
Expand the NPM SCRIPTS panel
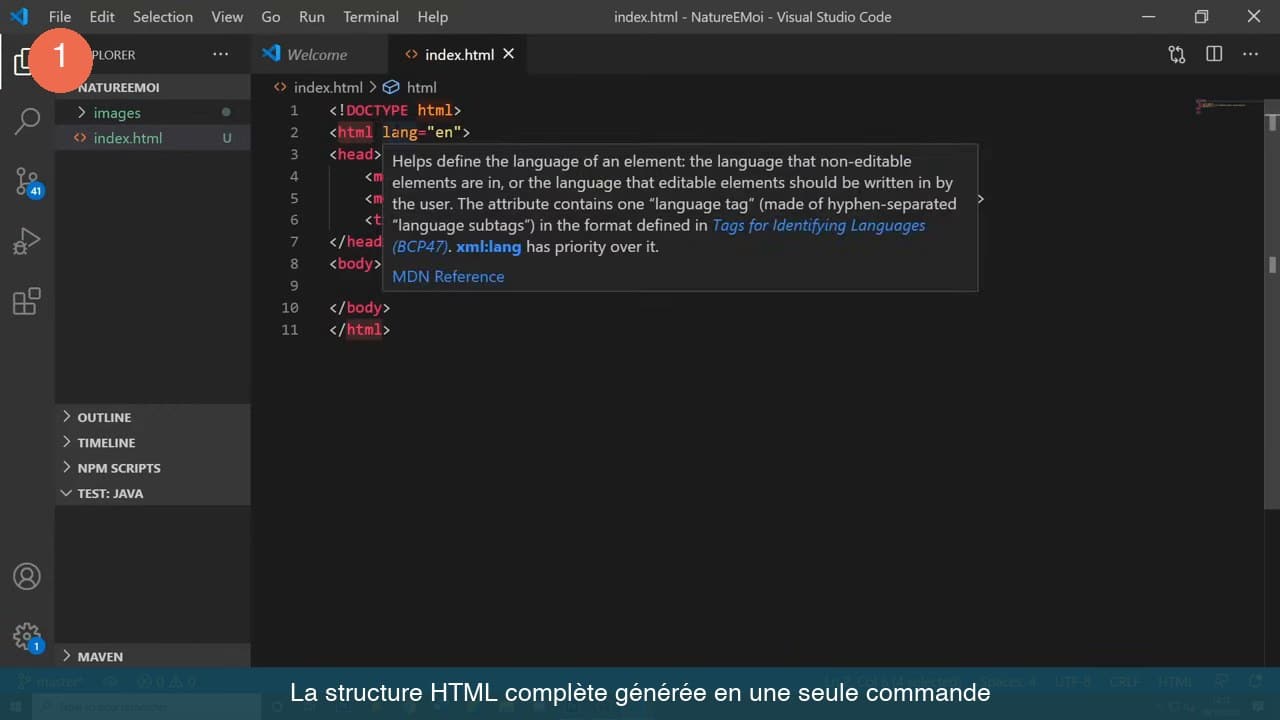pyautogui.click(x=152, y=468)
